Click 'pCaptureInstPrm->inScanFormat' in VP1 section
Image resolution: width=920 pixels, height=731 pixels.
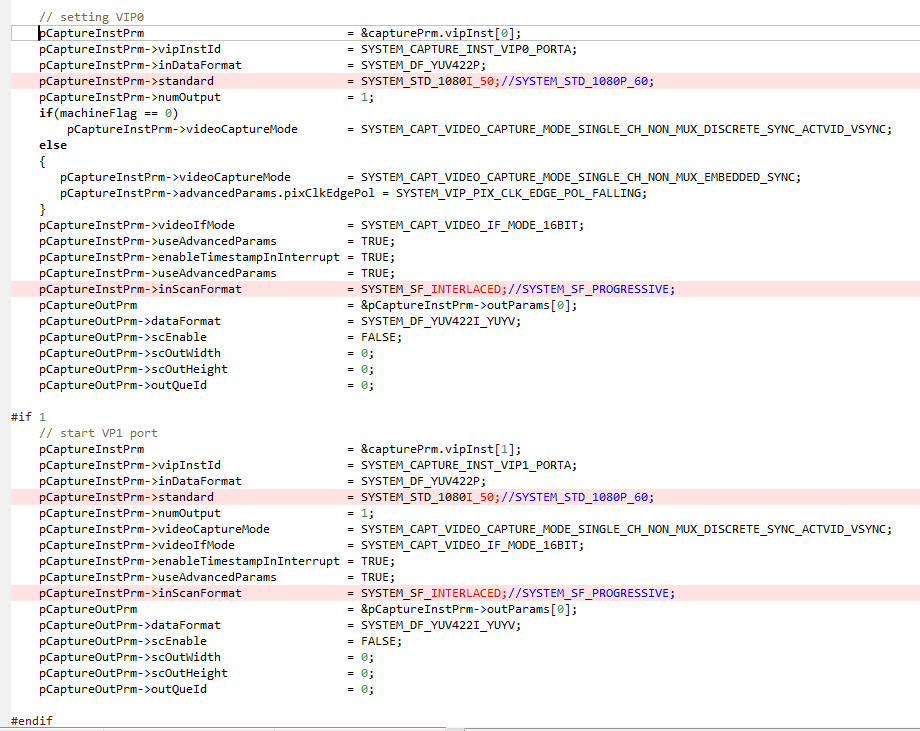tap(140, 593)
